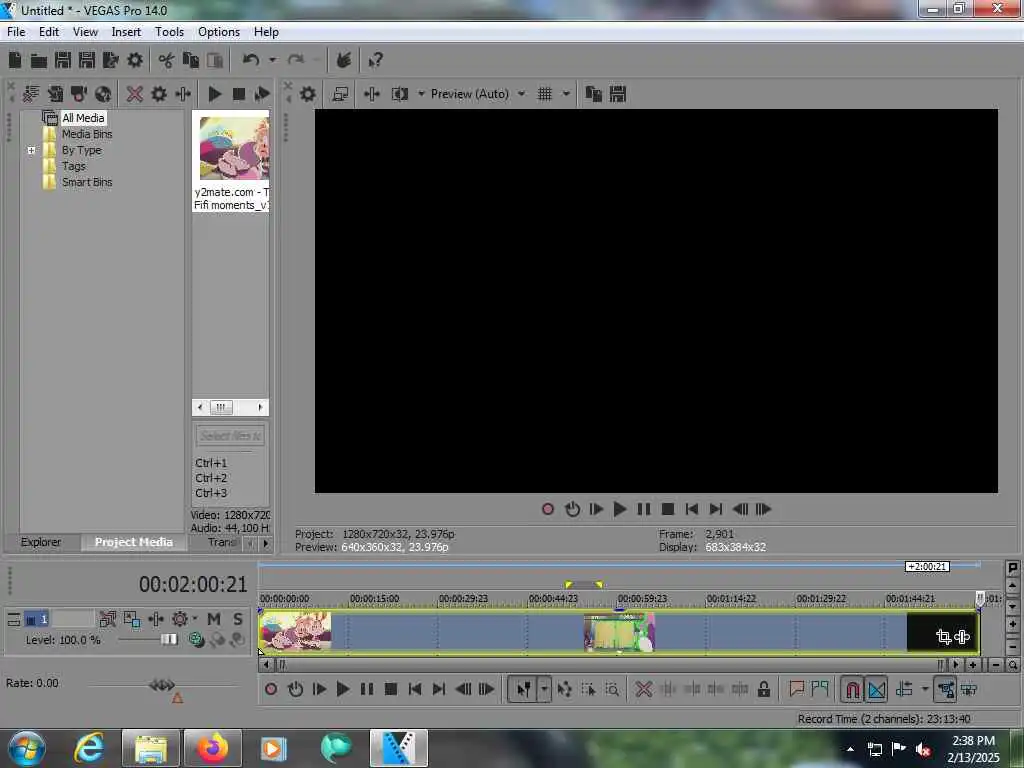This screenshot has height=768, width=1024.
Task: Open track FX on video track 1
Action: click(x=156, y=619)
